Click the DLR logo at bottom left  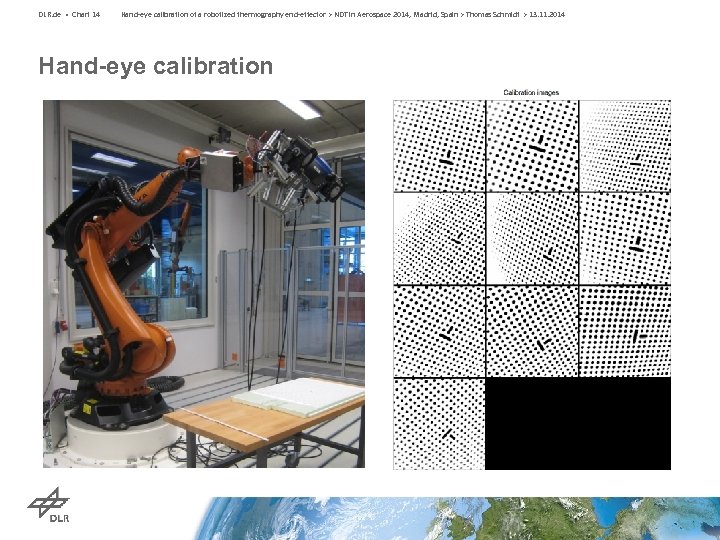[x=48, y=505]
